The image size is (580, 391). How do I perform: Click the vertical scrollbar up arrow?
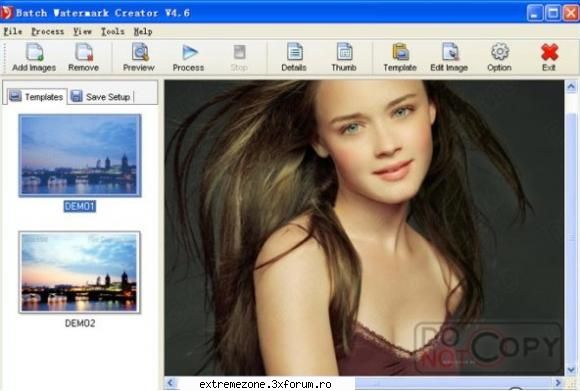pos(571,87)
